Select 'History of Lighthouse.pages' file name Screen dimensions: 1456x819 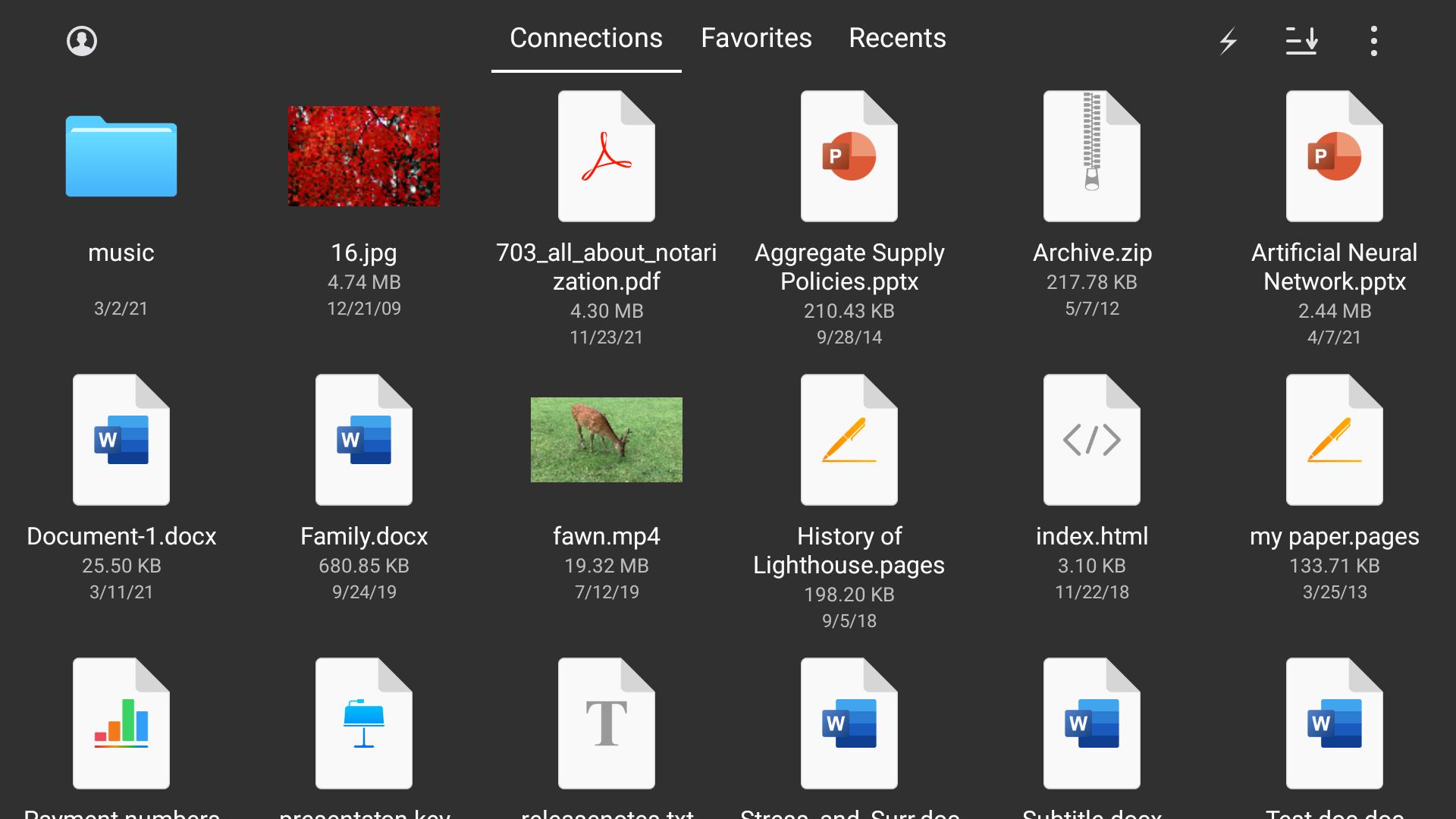[849, 551]
